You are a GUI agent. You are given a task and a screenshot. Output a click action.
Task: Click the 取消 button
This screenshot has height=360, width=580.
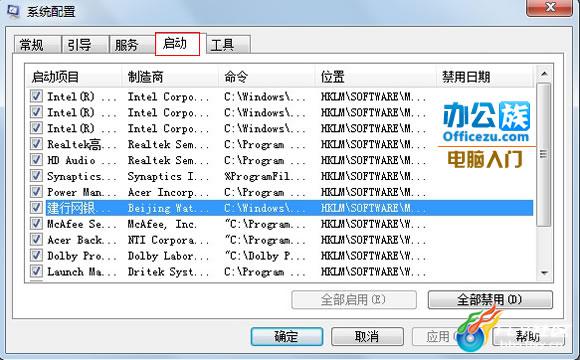(x=367, y=336)
